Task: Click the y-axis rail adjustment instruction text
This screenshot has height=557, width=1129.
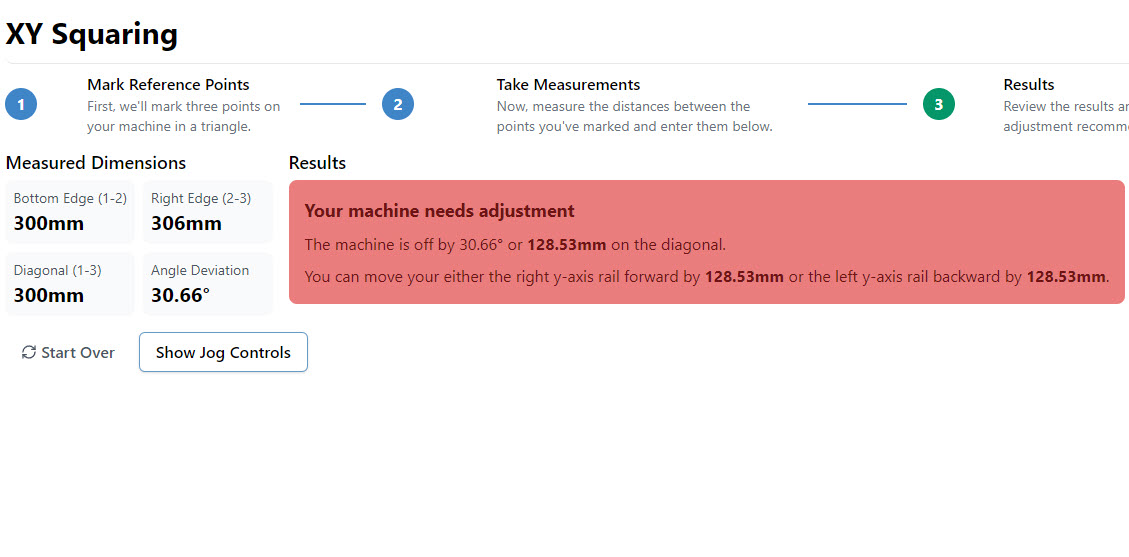Action: (x=706, y=277)
